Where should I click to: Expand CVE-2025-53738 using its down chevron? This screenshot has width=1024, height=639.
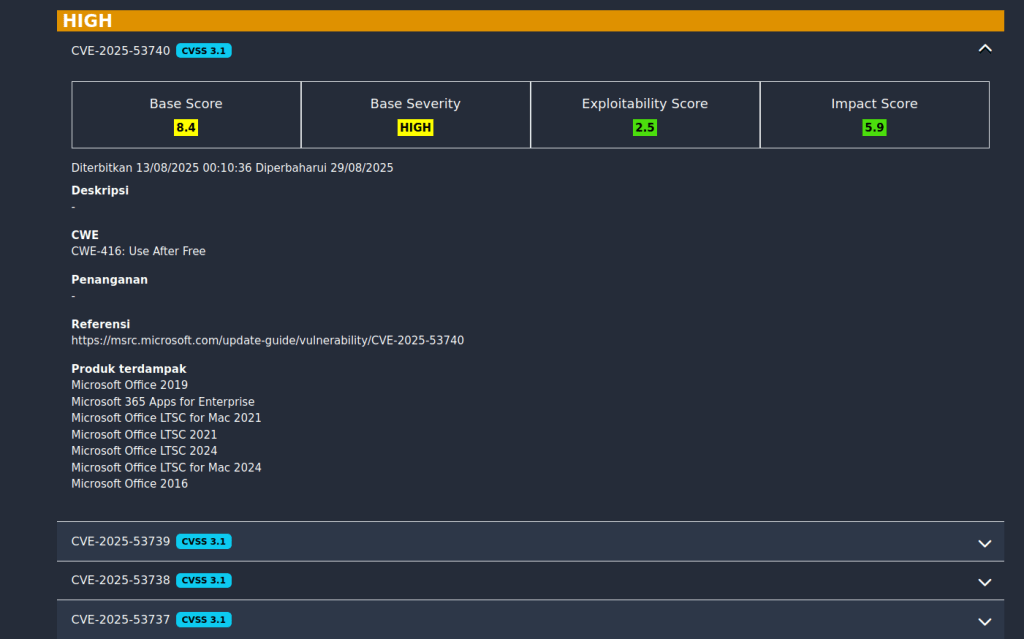(x=985, y=582)
